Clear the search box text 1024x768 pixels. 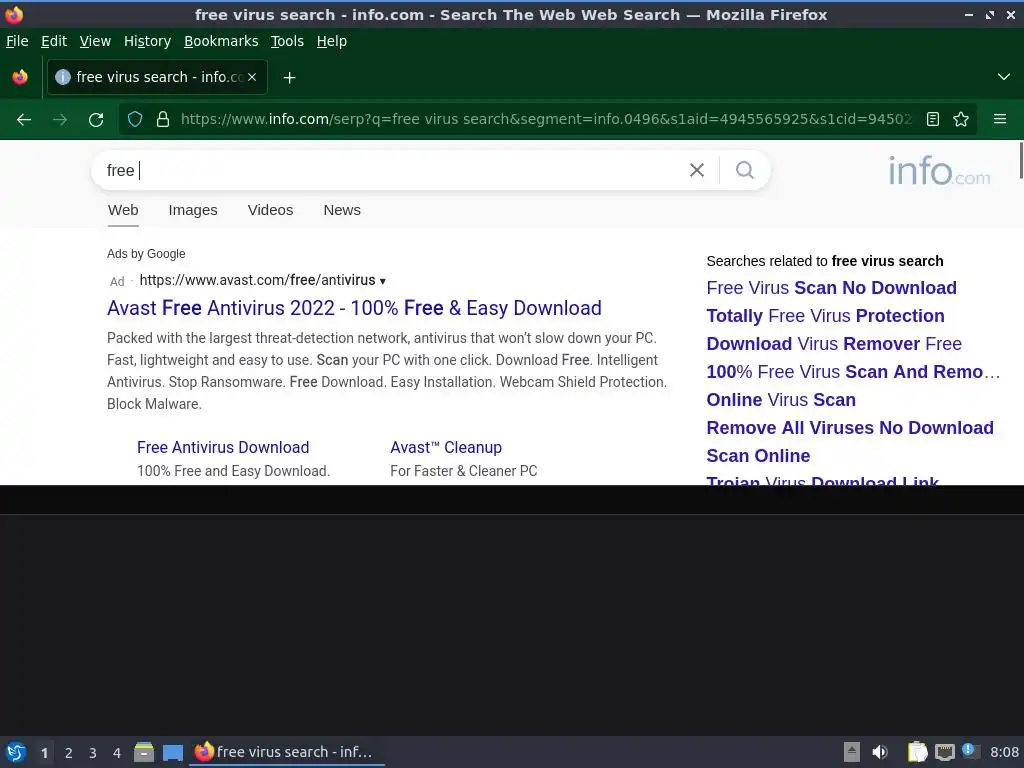(x=697, y=170)
